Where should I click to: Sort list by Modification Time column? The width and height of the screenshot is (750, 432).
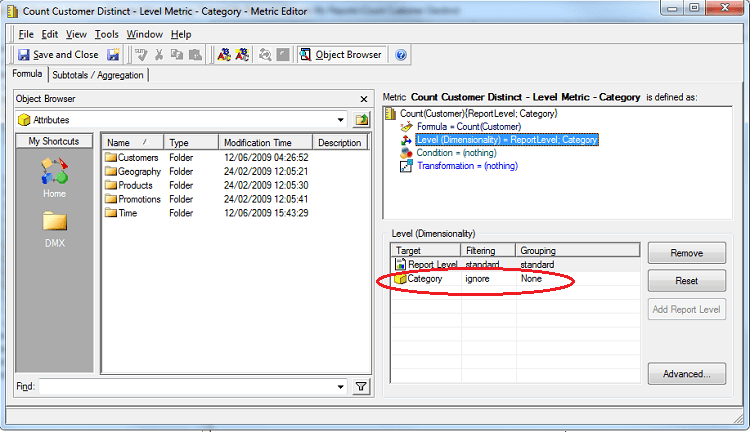[x=258, y=143]
